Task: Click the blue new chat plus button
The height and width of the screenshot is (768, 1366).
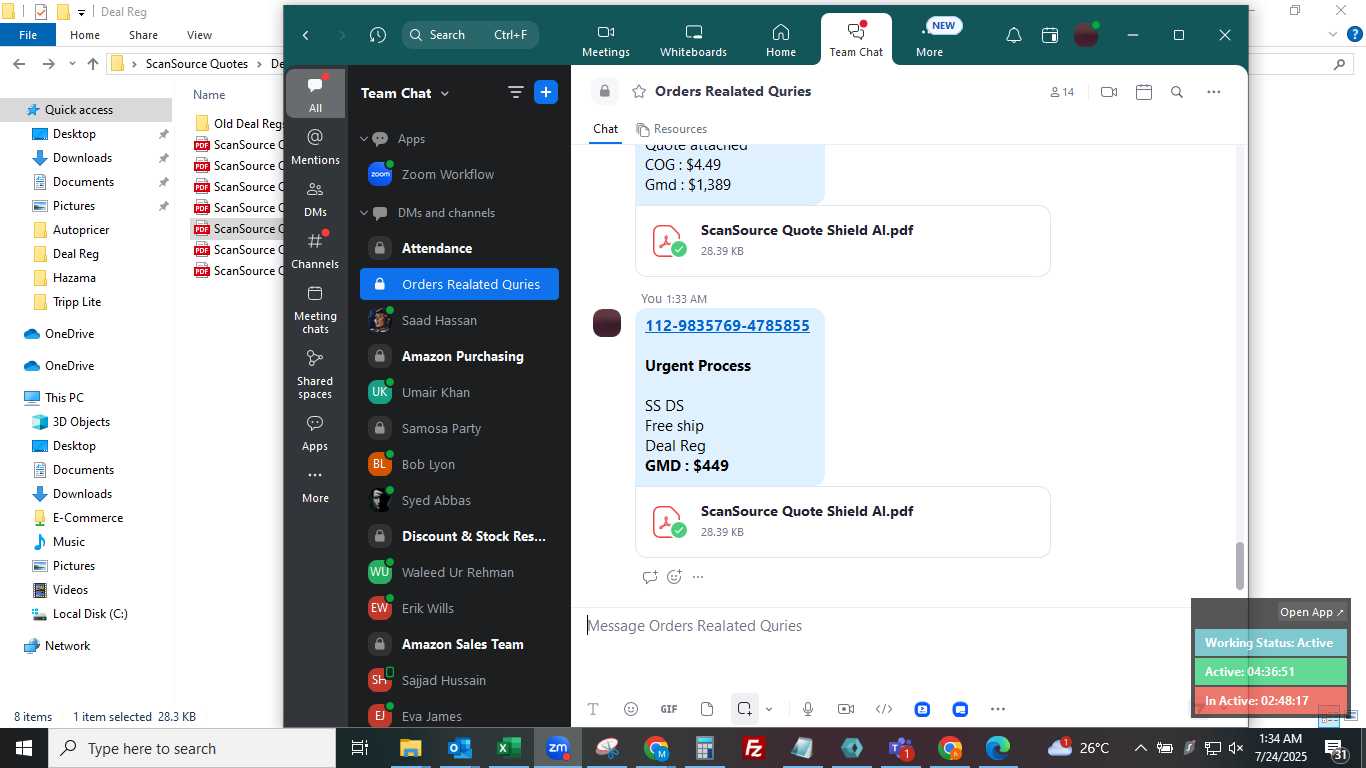Action: tap(546, 93)
